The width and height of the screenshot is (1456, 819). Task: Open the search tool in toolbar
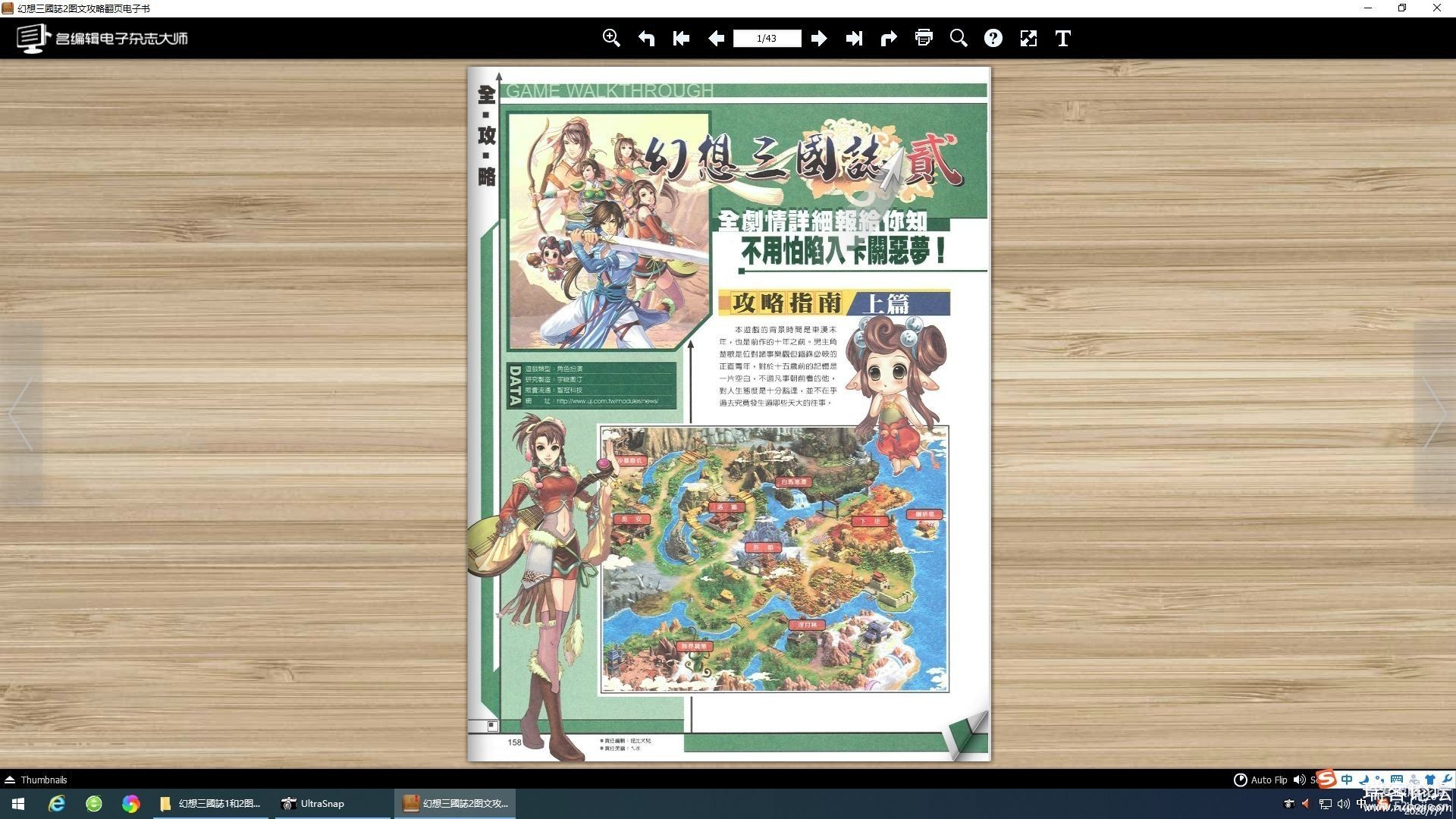pos(959,38)
